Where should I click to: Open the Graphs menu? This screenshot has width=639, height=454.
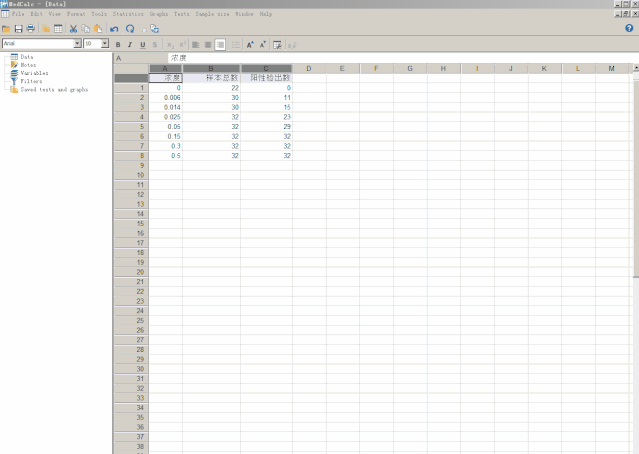pyautogui.click(x=159, y=14)
